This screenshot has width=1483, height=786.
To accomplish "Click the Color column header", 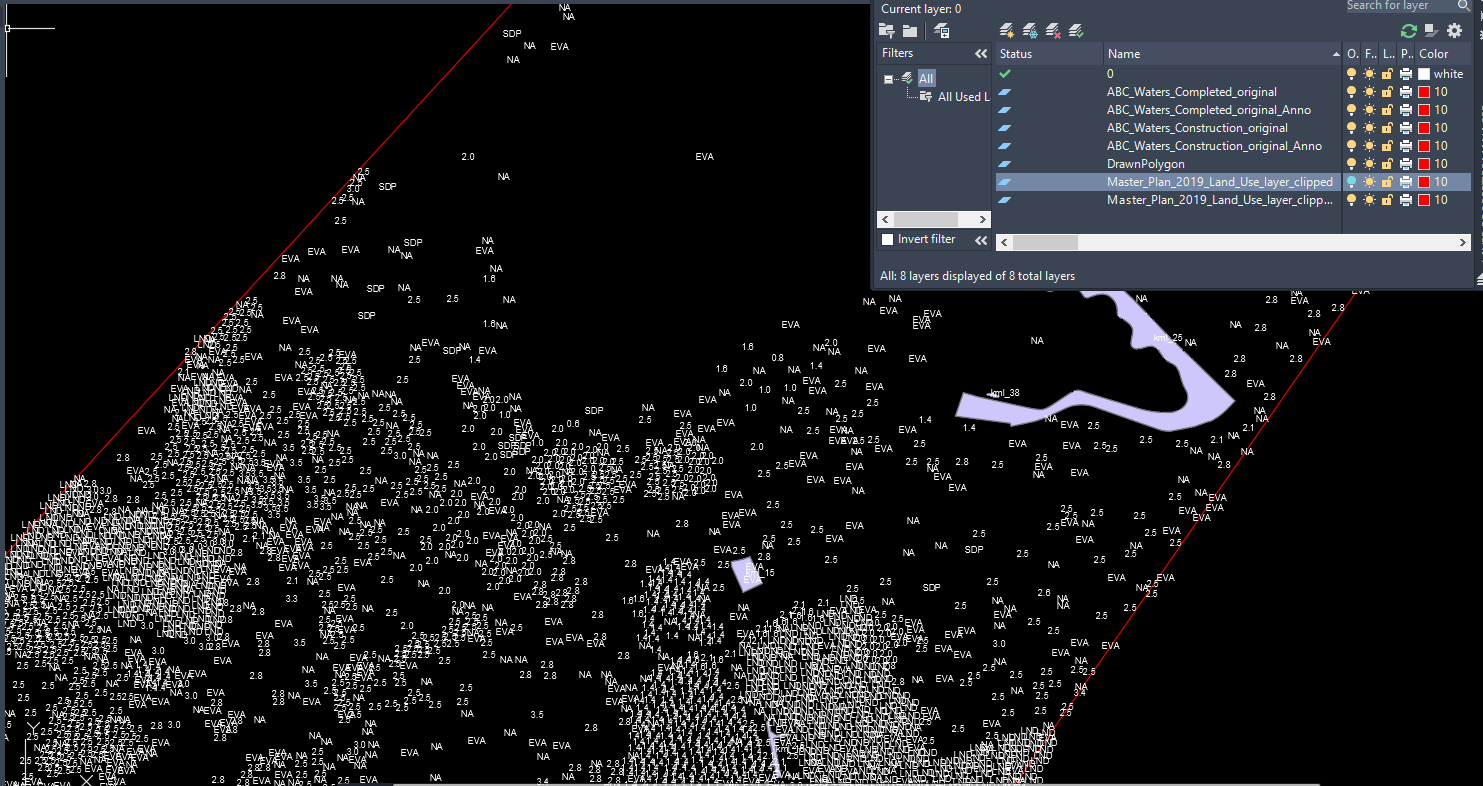I will click(1443, 54).
